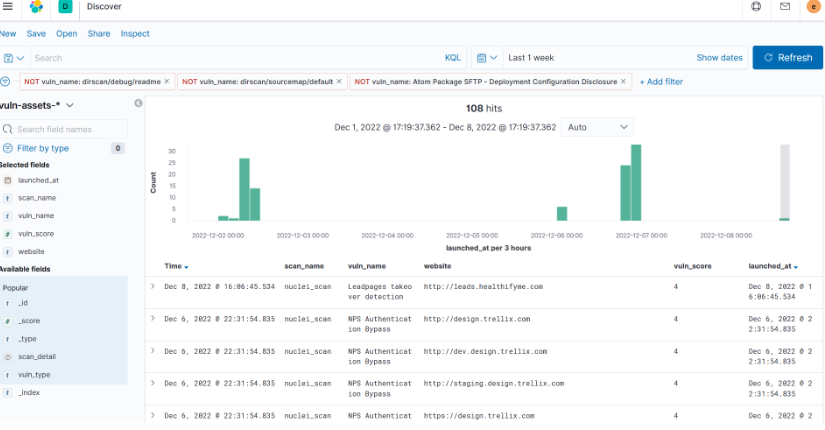The width and height of the screenshot is (825, 430).
Task: Click the _id field type icon
Action: pos(7,303)
